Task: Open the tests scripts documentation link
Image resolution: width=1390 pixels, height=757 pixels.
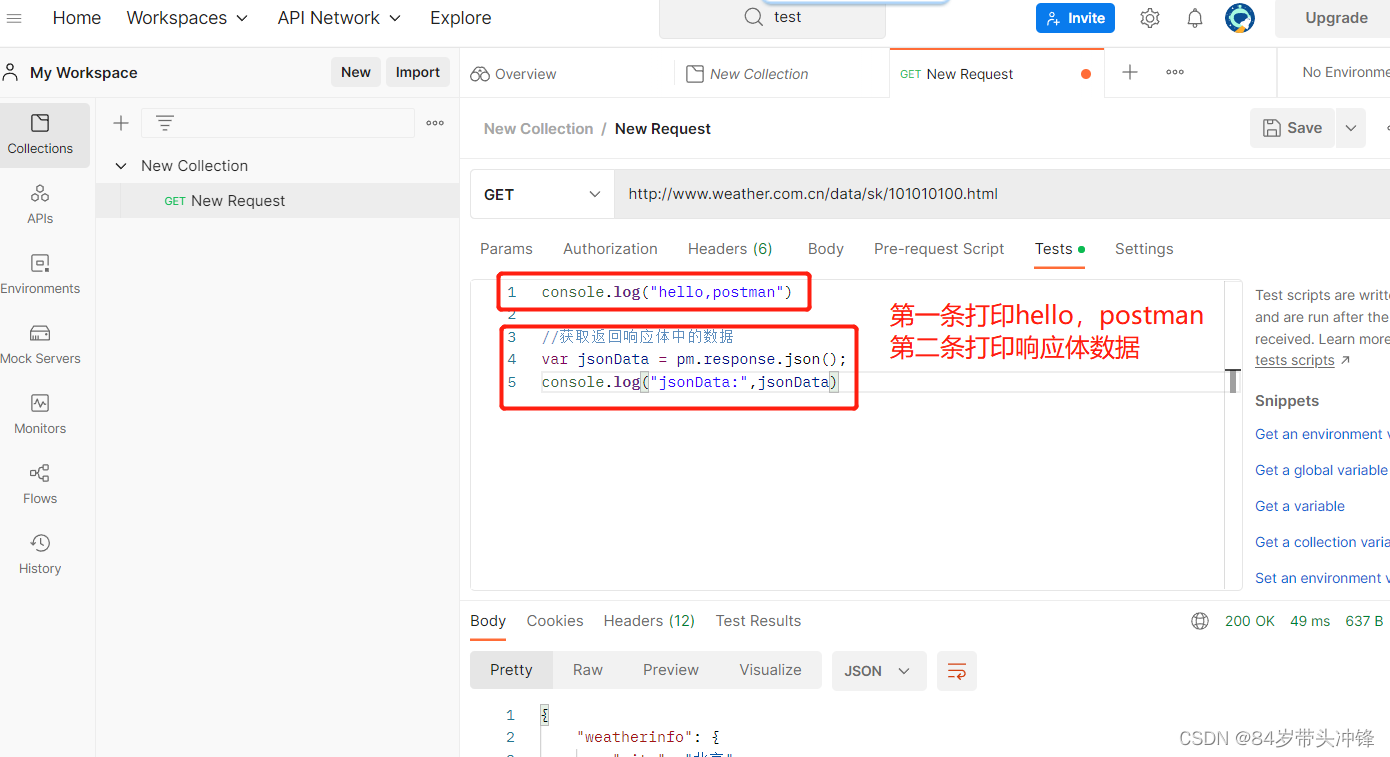Action: 1295,360
